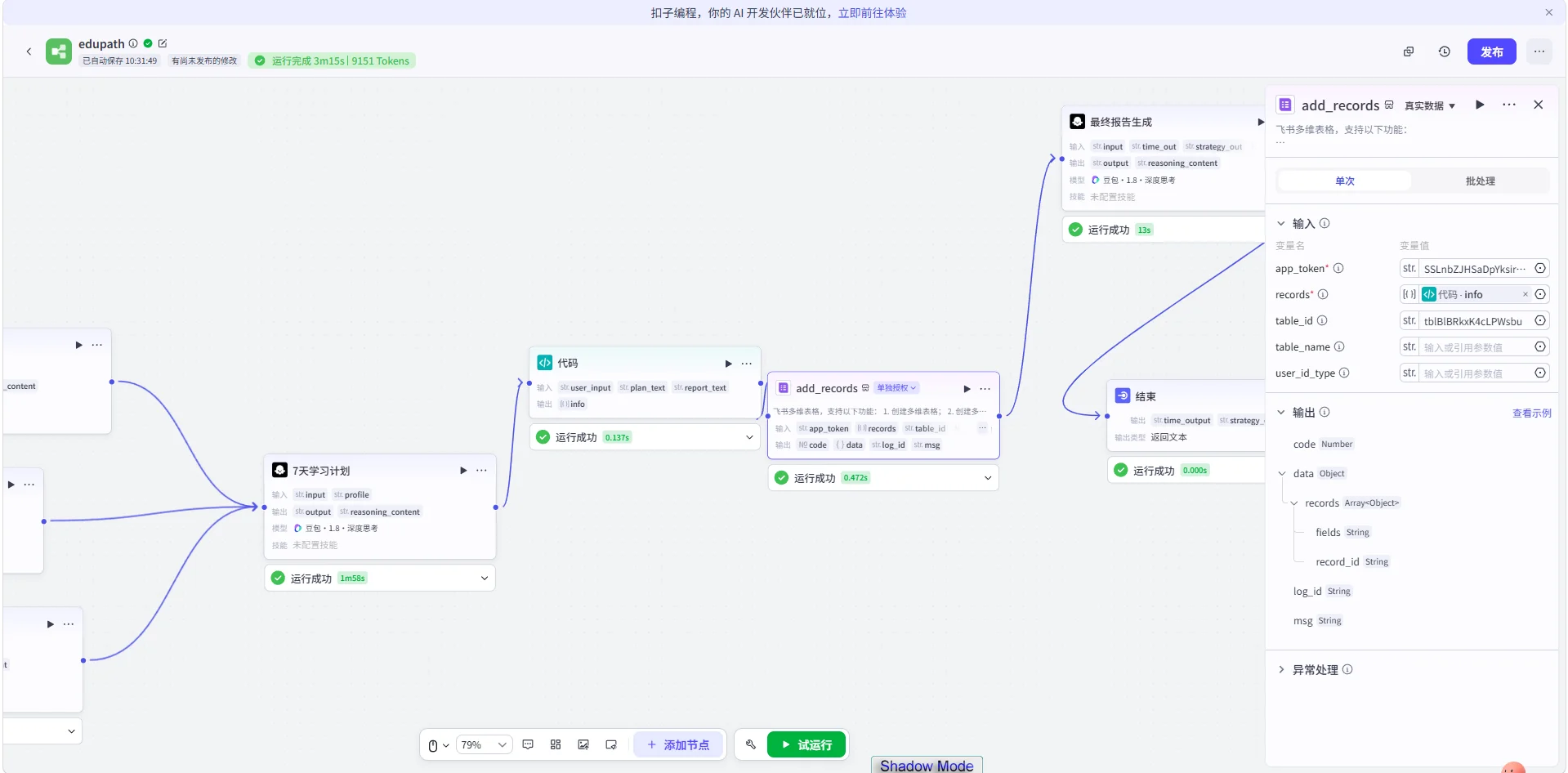
Task: Click the 结束 end node icon
Action: tap(1123, 395)
